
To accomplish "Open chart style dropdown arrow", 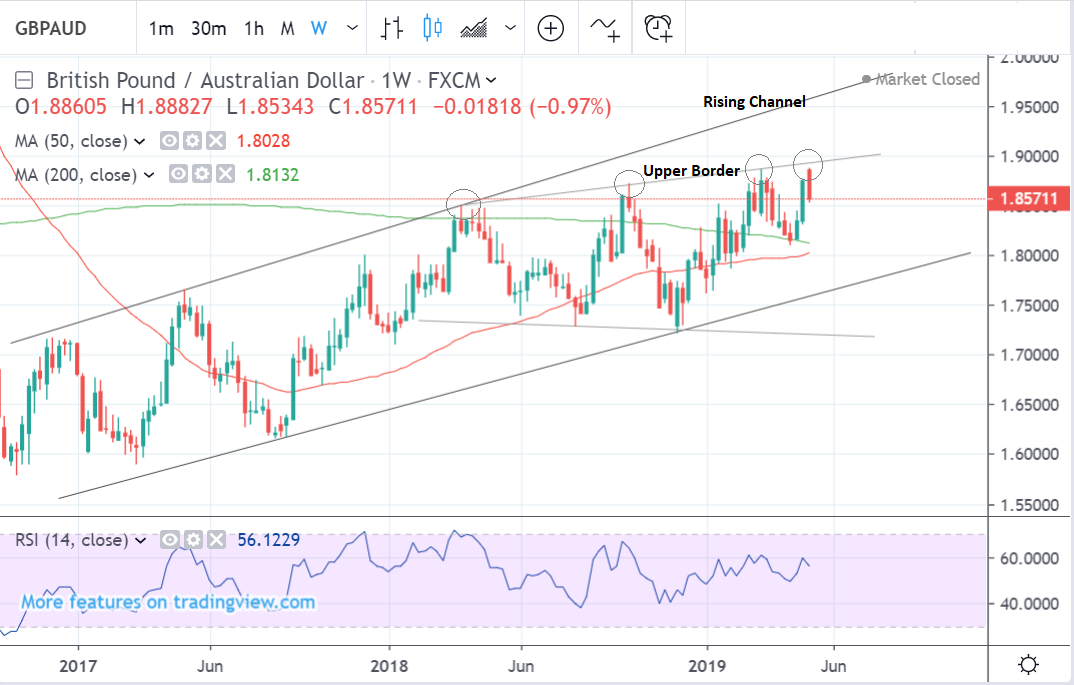I will pyautogui.click(x=511, y=28).
